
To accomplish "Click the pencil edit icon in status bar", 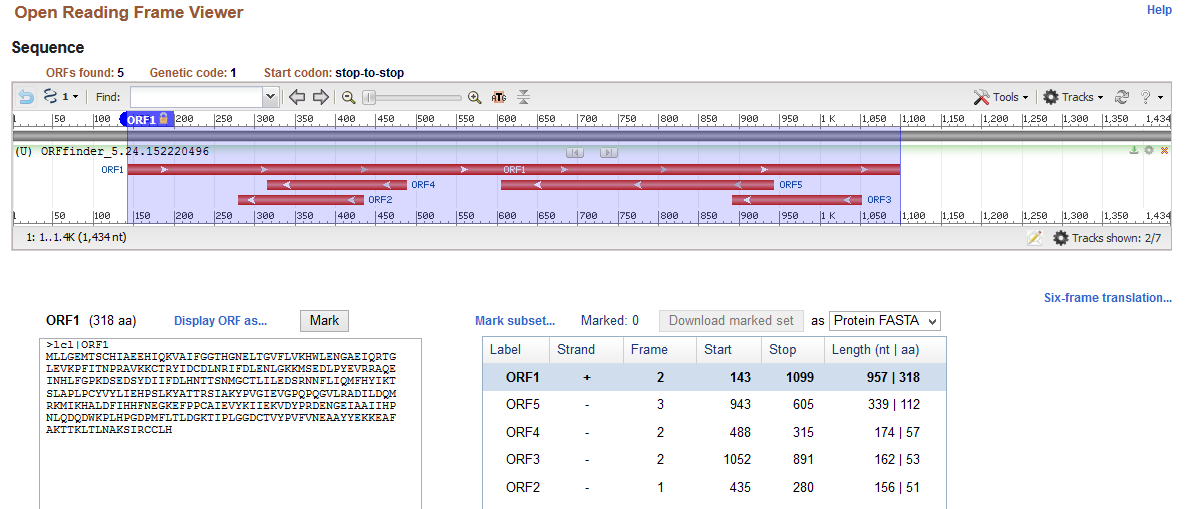I will click(1034, 238).
